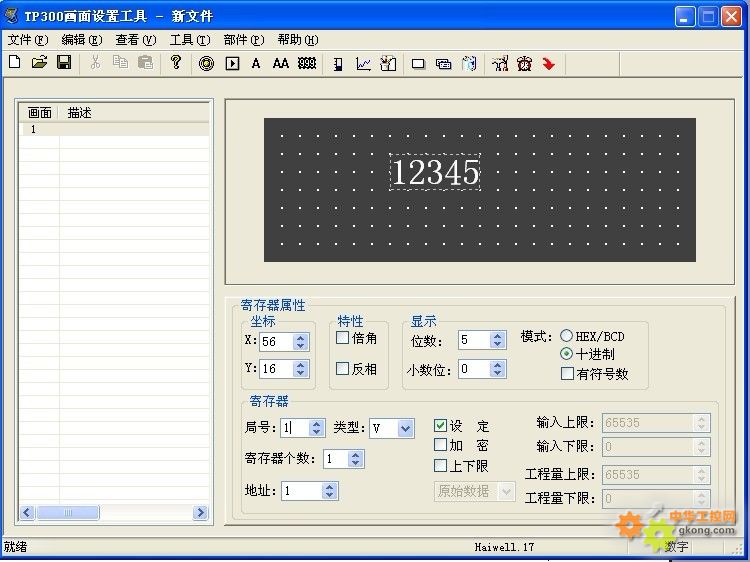The image size is (750, 562).
Task: Select the trend chart component icon
Action: [x=364, y=64]
